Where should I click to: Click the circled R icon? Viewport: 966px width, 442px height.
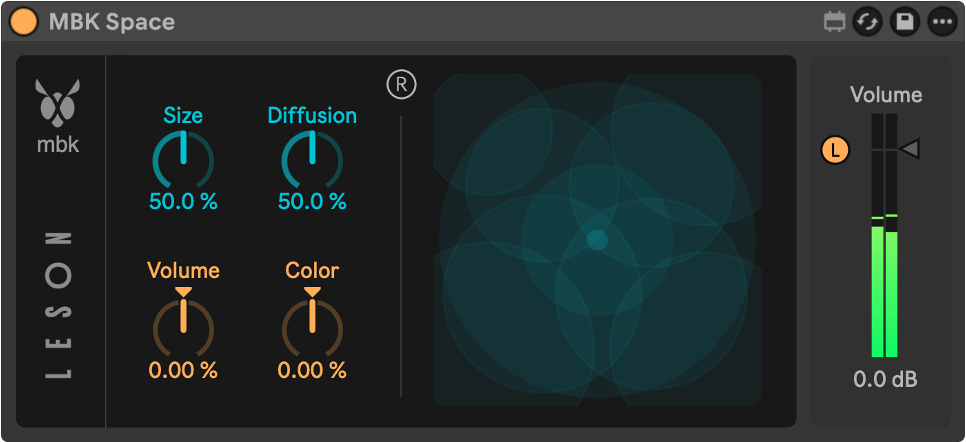[402, 85]
